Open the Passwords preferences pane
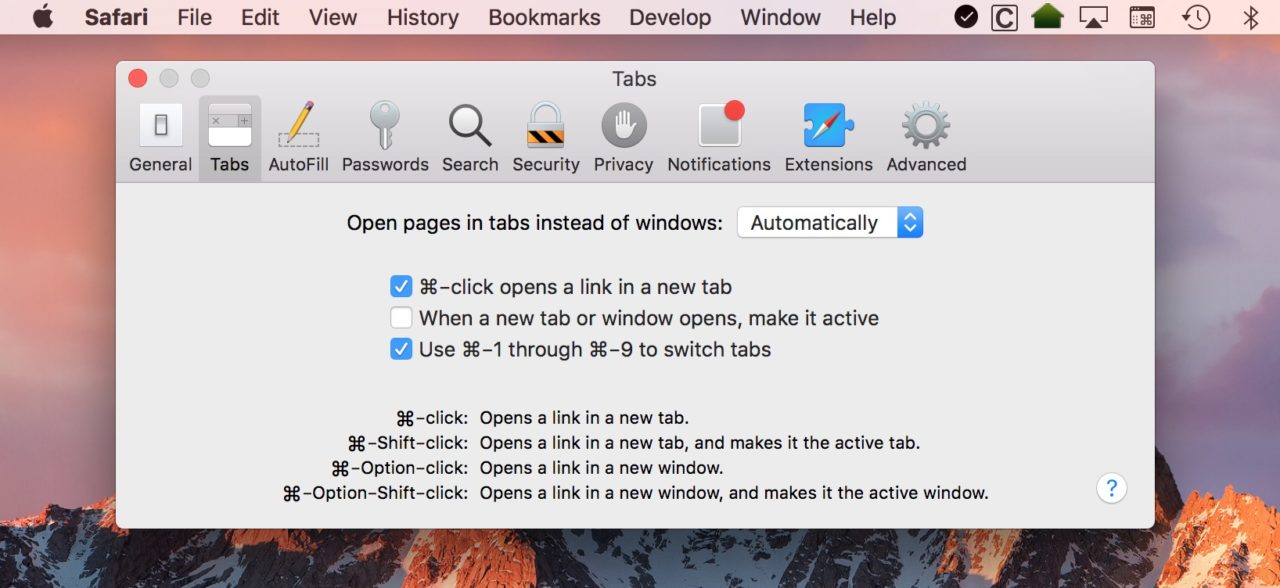Viewport: 1280px width, 588px height. 385,138
